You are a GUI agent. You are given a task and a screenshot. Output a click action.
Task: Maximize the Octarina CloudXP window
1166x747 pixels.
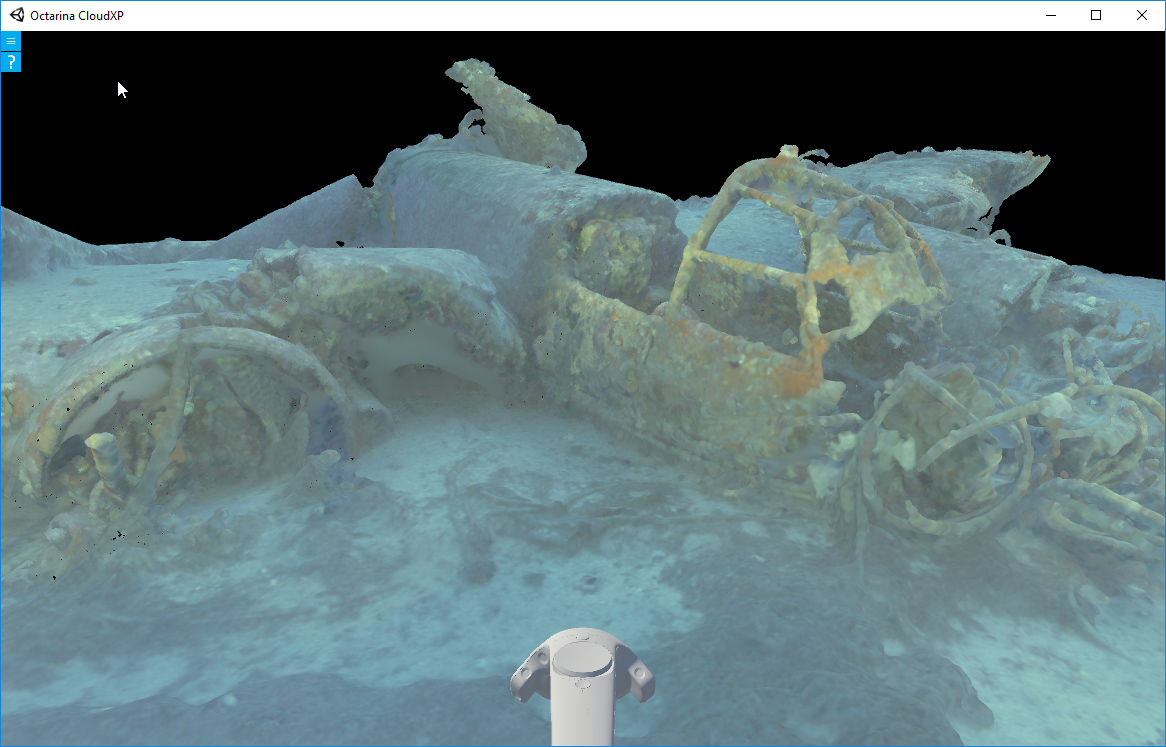(x=1096, y=15)
